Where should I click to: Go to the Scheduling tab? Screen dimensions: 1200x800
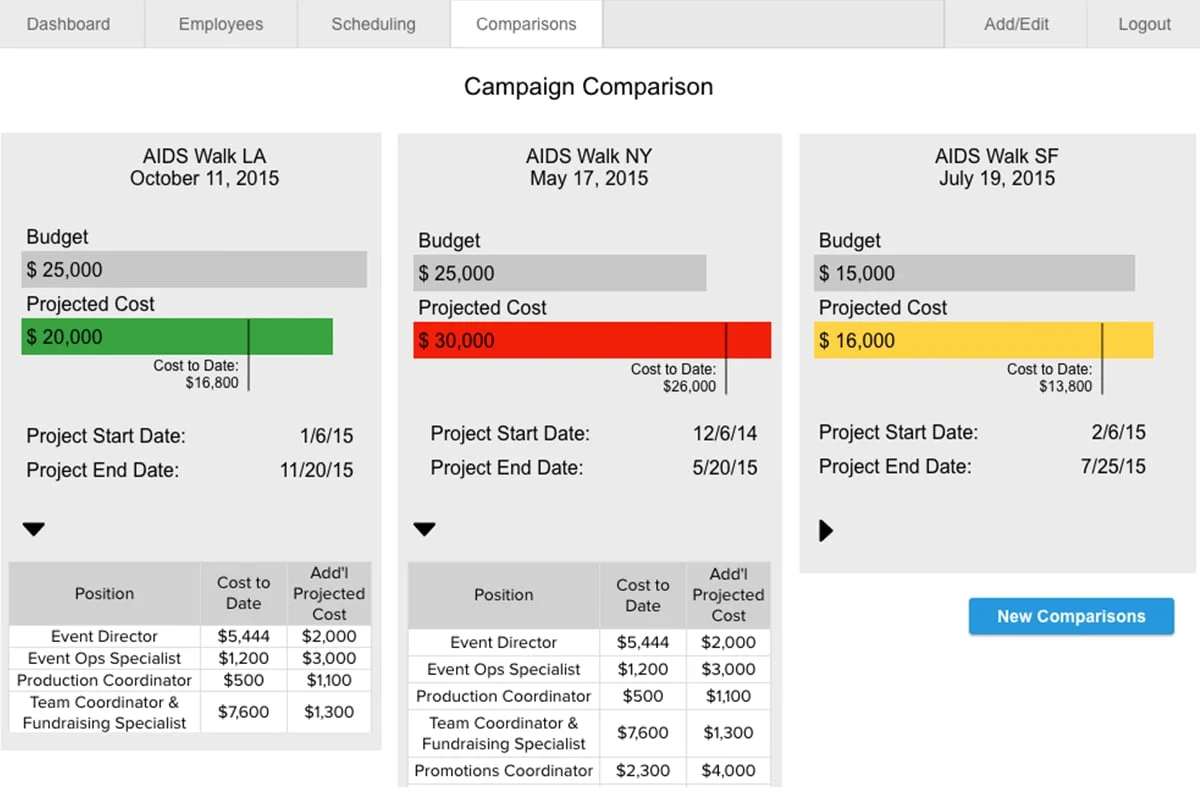pyautogui.click(x=373, y=24)
